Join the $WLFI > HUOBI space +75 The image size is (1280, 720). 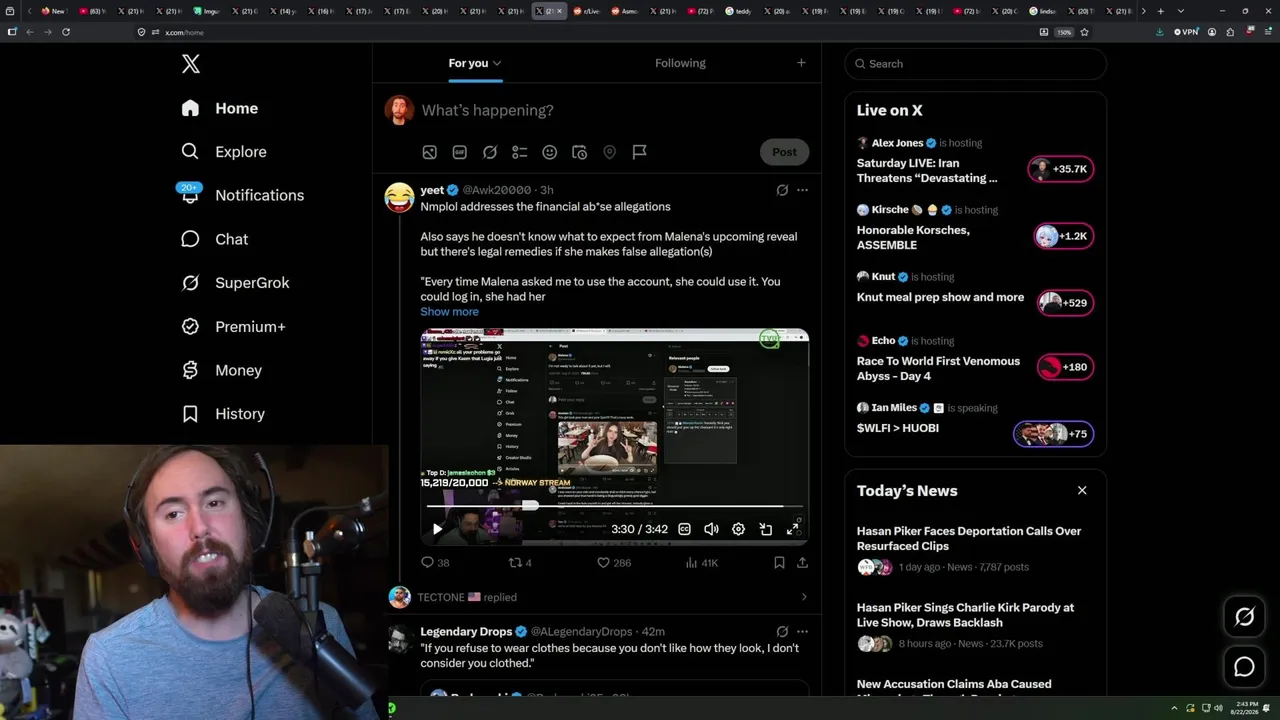click(x=1054, y=434)
